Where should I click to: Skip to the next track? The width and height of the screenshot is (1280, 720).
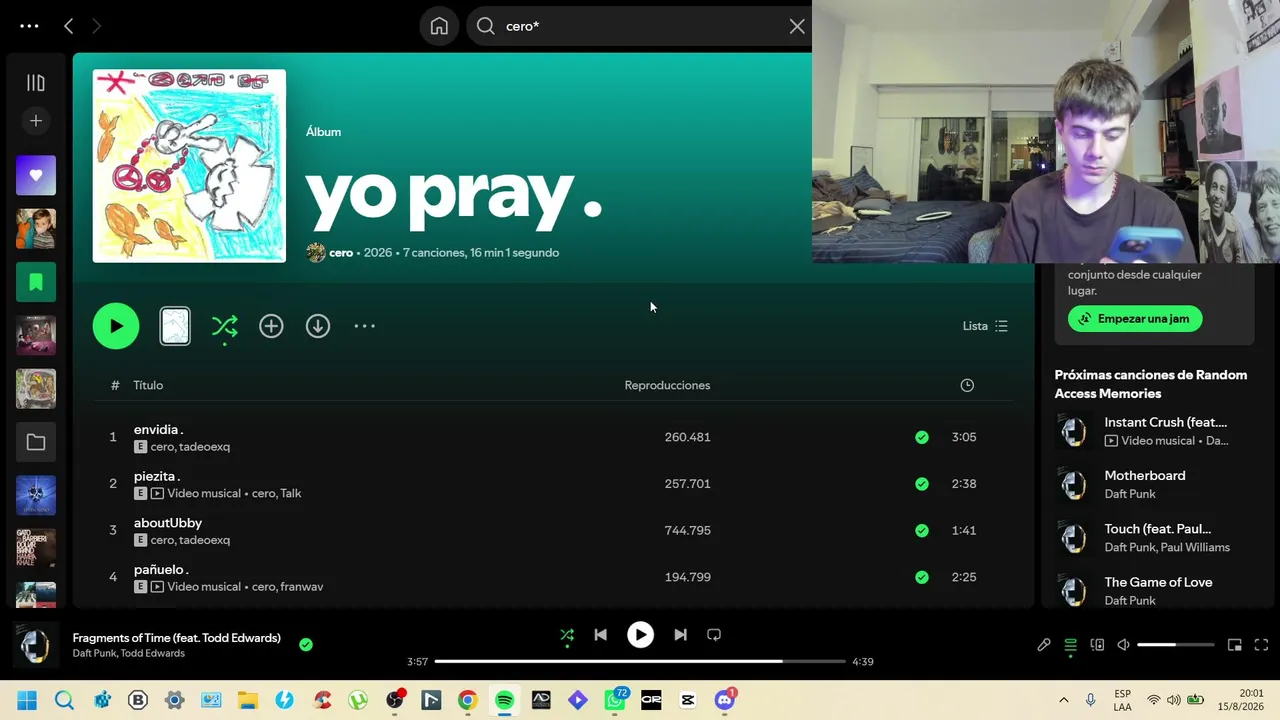tap(680, 635)
